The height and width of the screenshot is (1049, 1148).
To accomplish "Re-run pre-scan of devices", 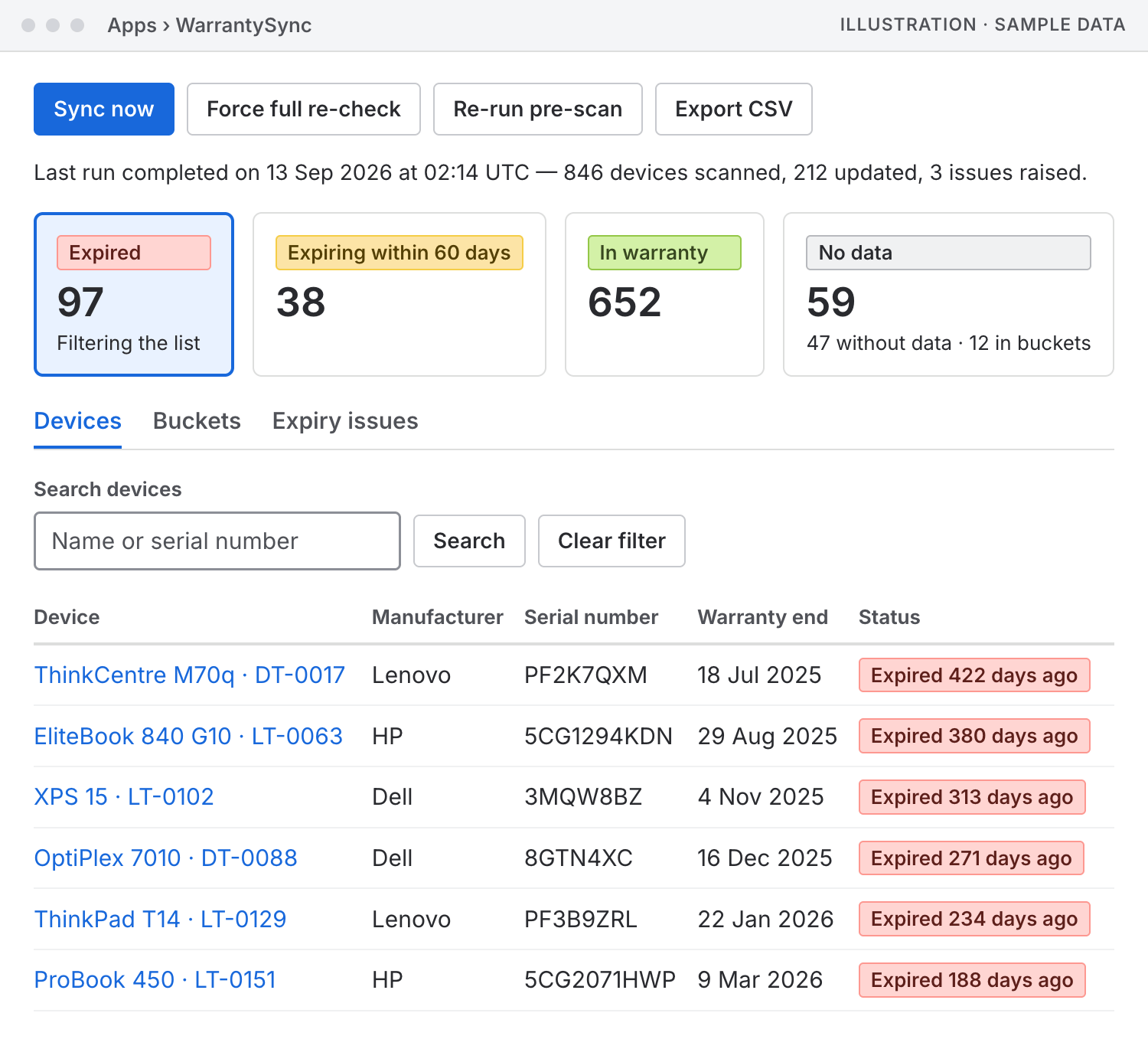I will coord(538,109).
